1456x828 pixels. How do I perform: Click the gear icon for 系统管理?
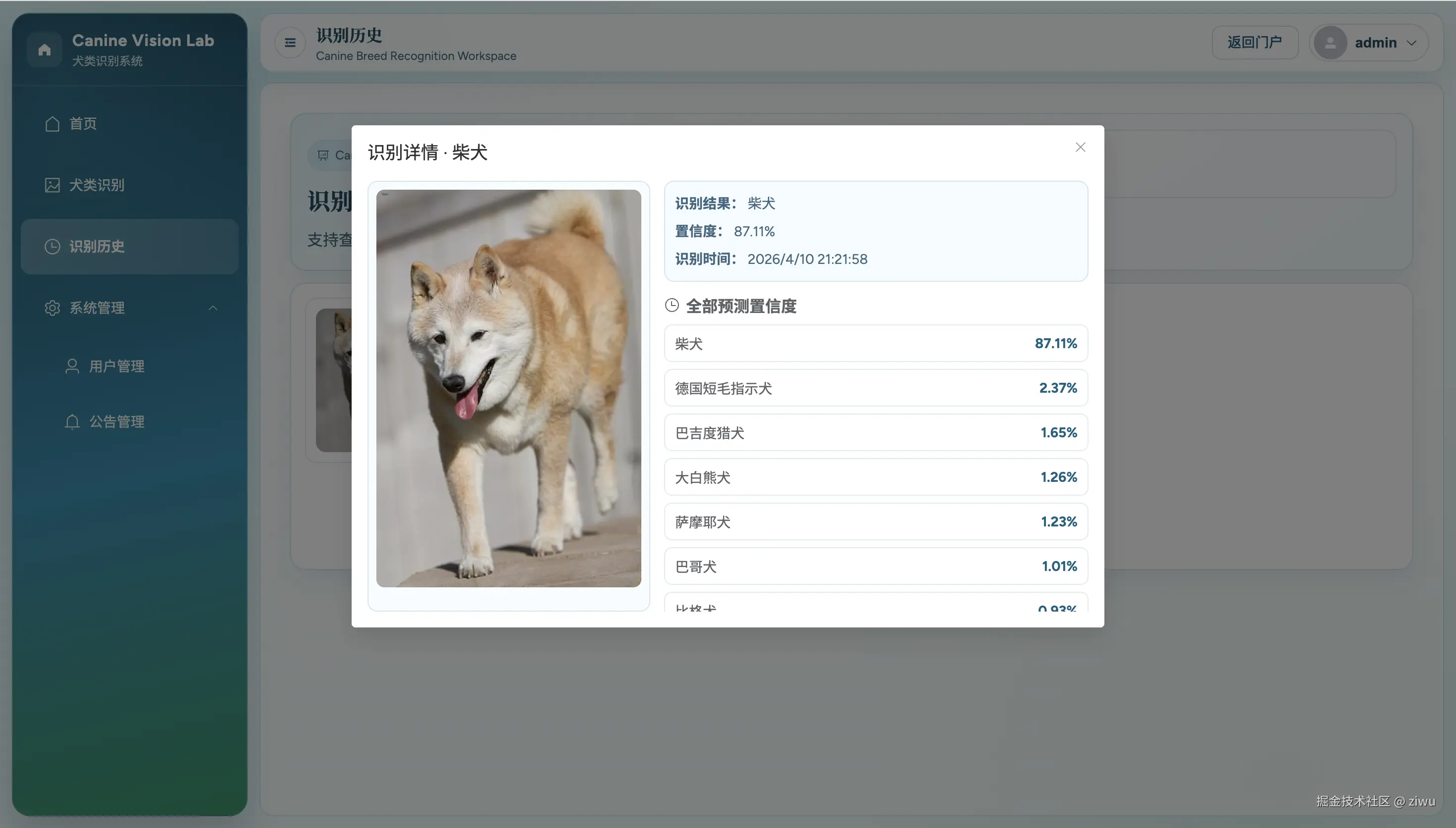(x=52, y=308)
